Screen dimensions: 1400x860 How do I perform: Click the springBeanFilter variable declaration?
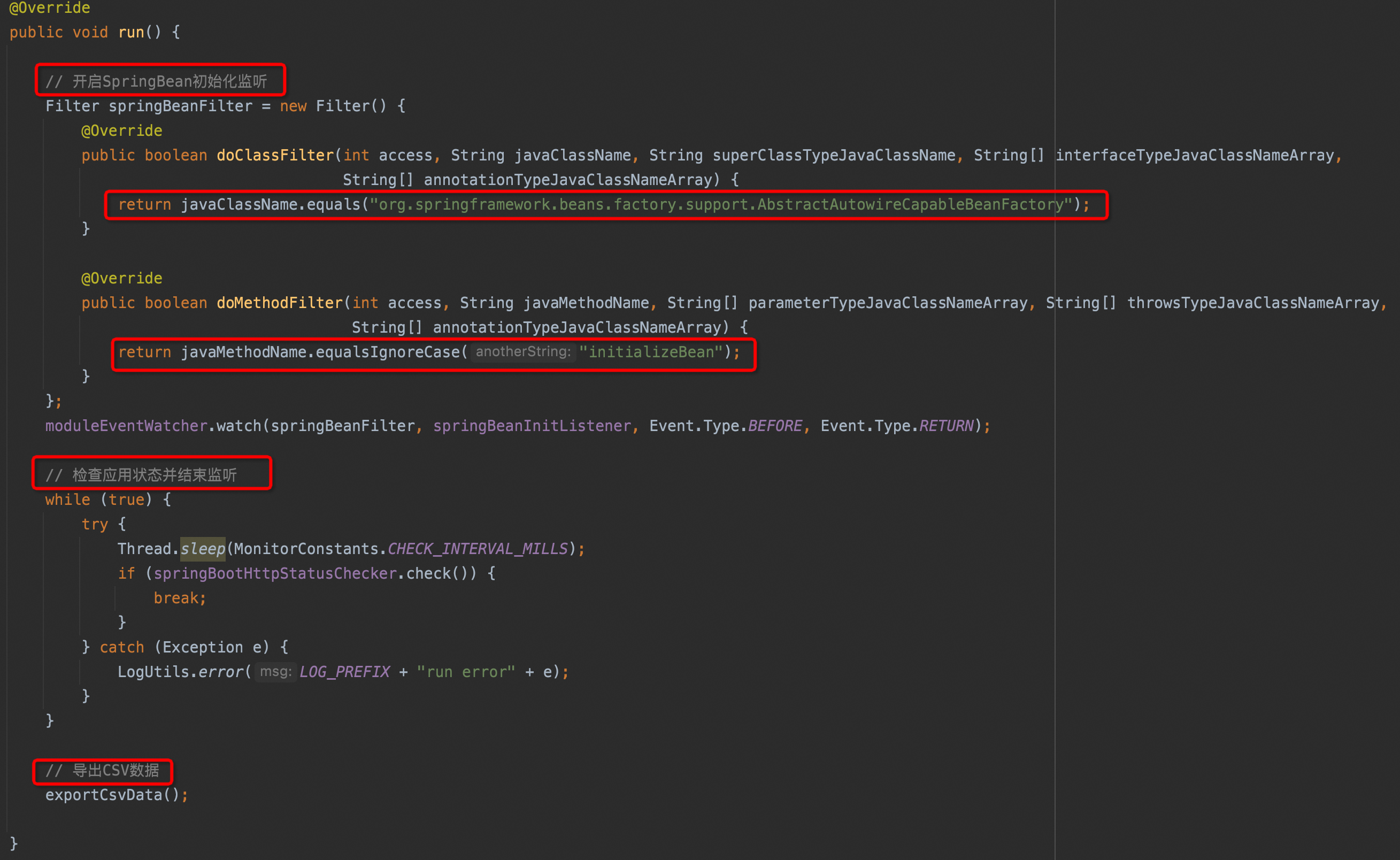[180, 106]
